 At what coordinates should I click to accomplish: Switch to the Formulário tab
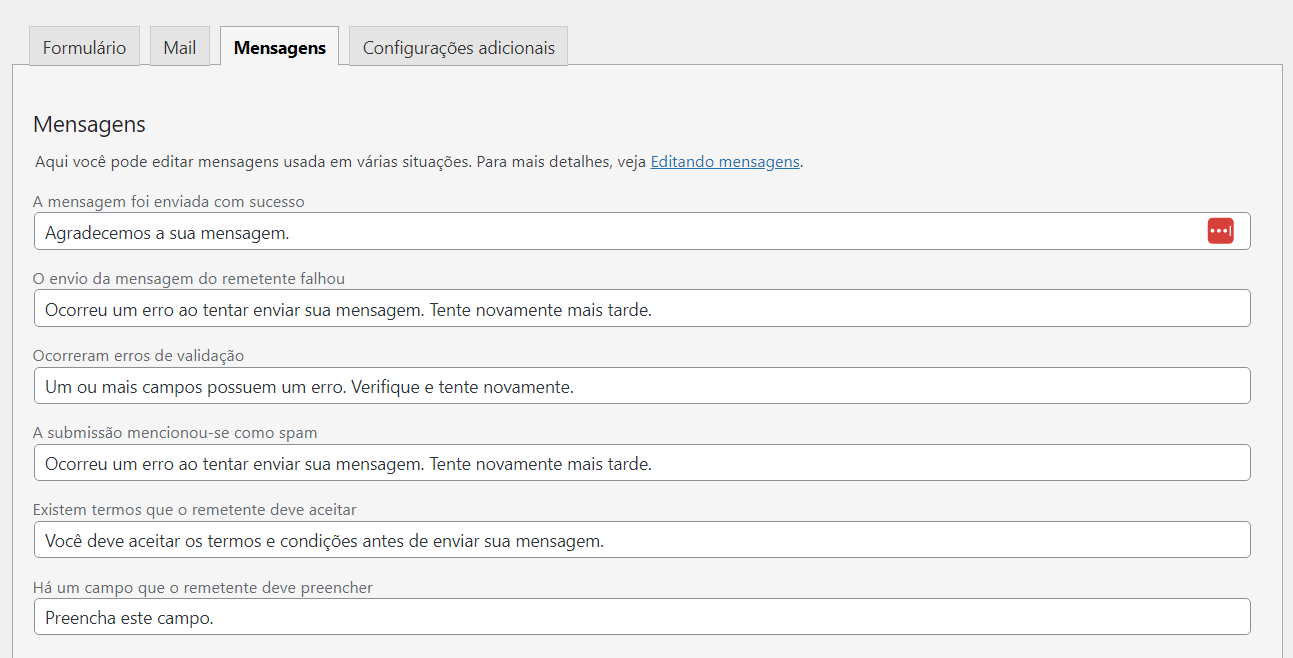click(84, 47)
